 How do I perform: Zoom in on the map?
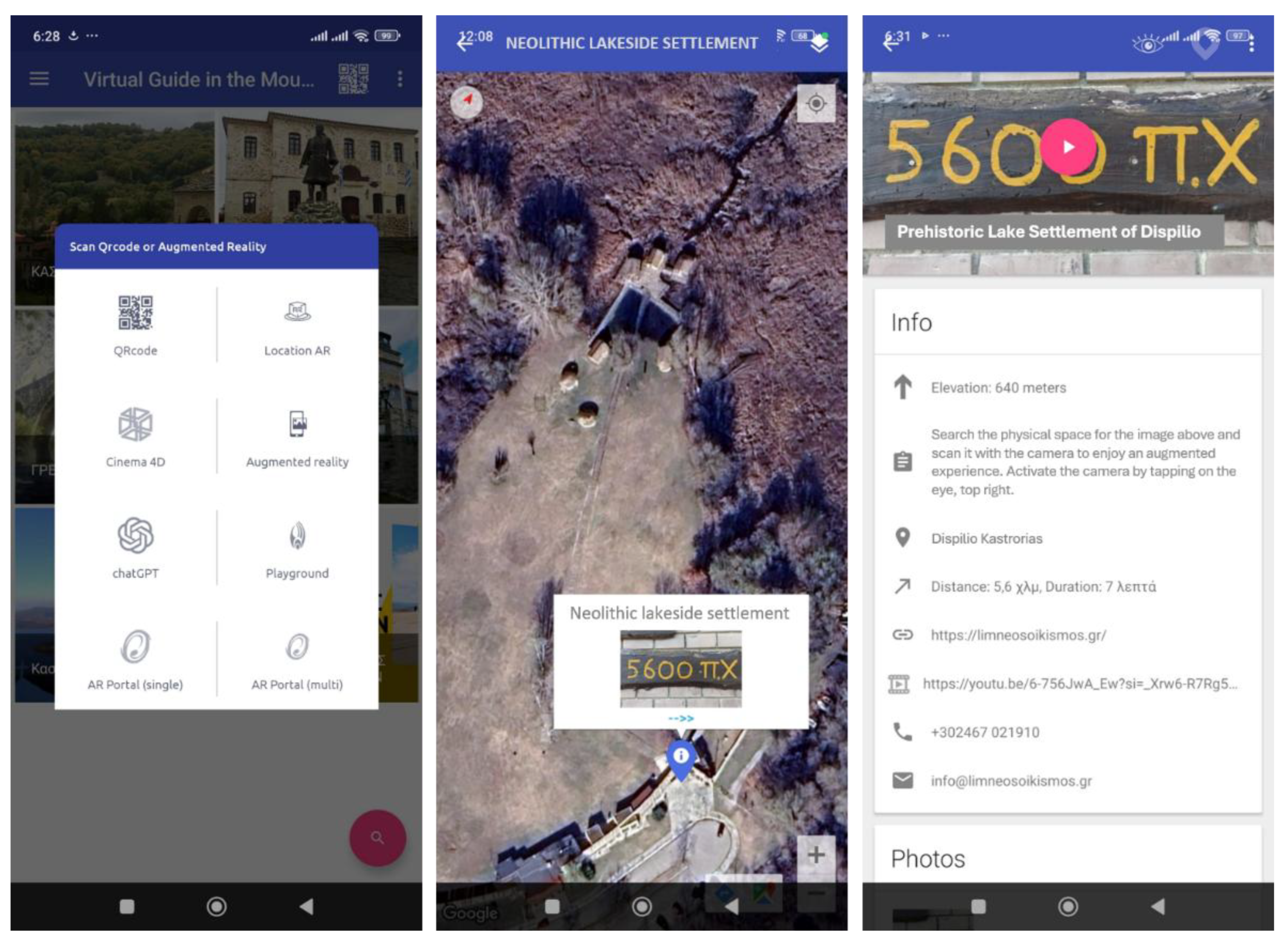point(816,855)
